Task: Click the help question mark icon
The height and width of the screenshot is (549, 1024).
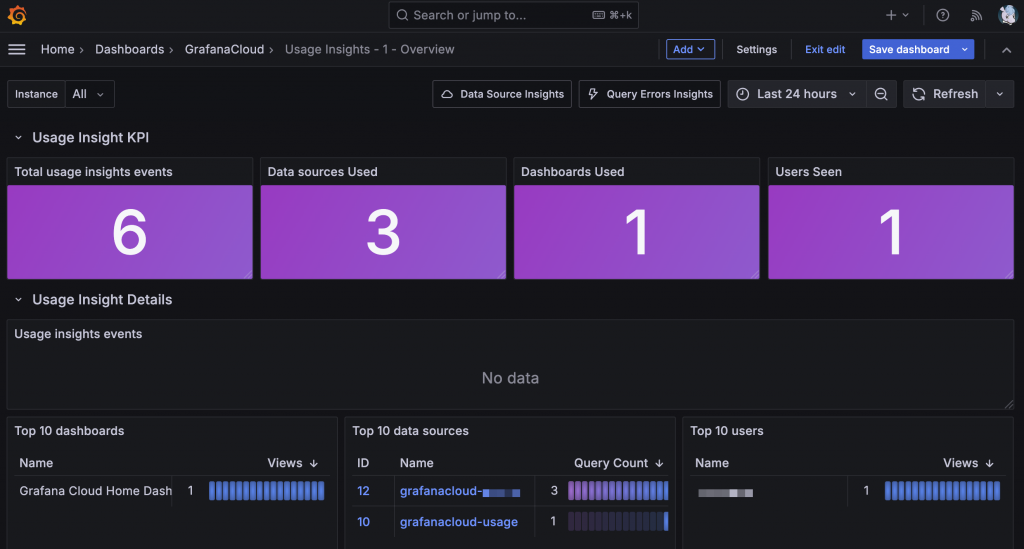Action: [942, 15]
